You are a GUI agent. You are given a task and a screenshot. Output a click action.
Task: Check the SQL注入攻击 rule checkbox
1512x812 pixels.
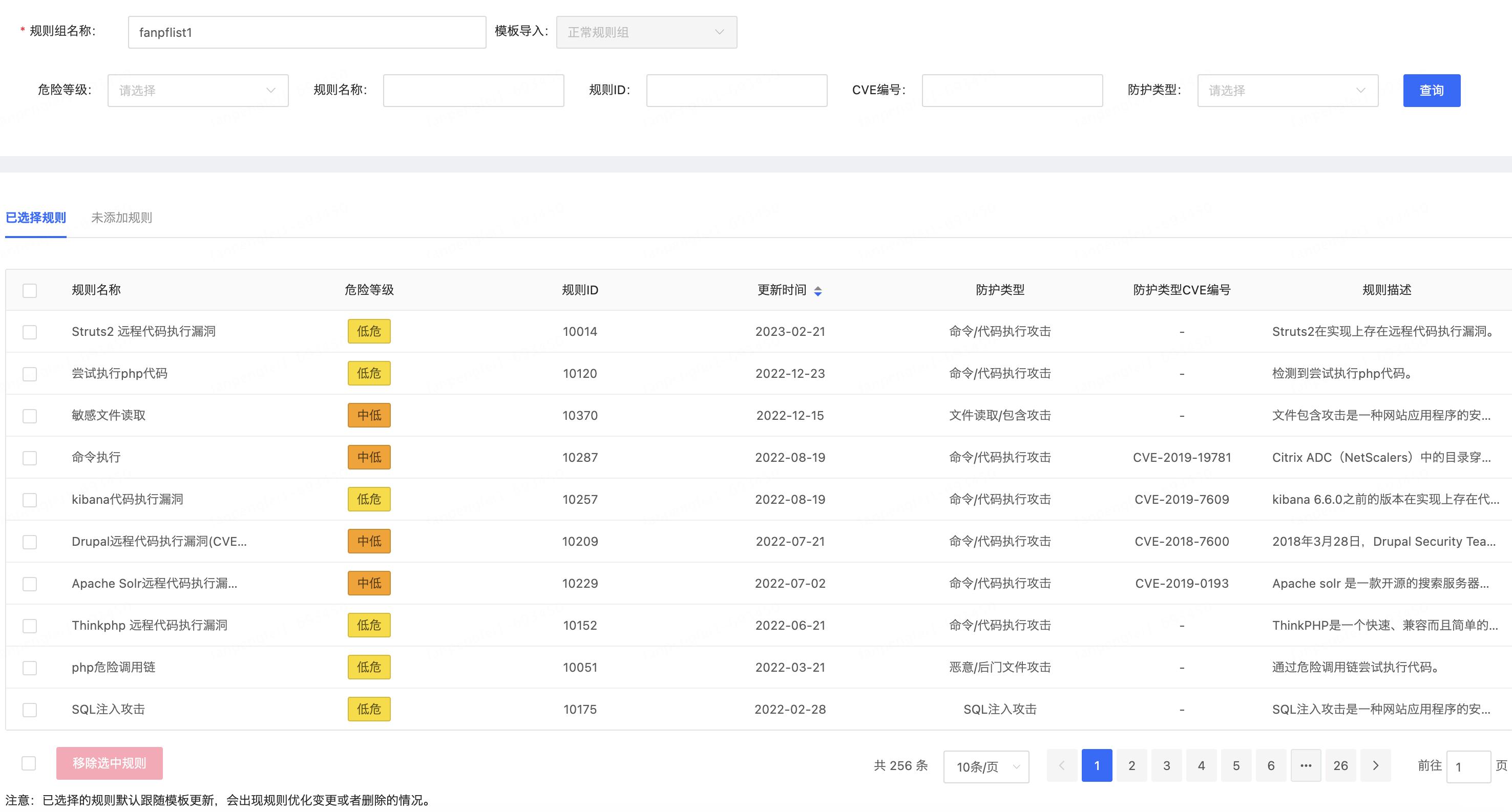pyautogui.click(x=29, y=709)
